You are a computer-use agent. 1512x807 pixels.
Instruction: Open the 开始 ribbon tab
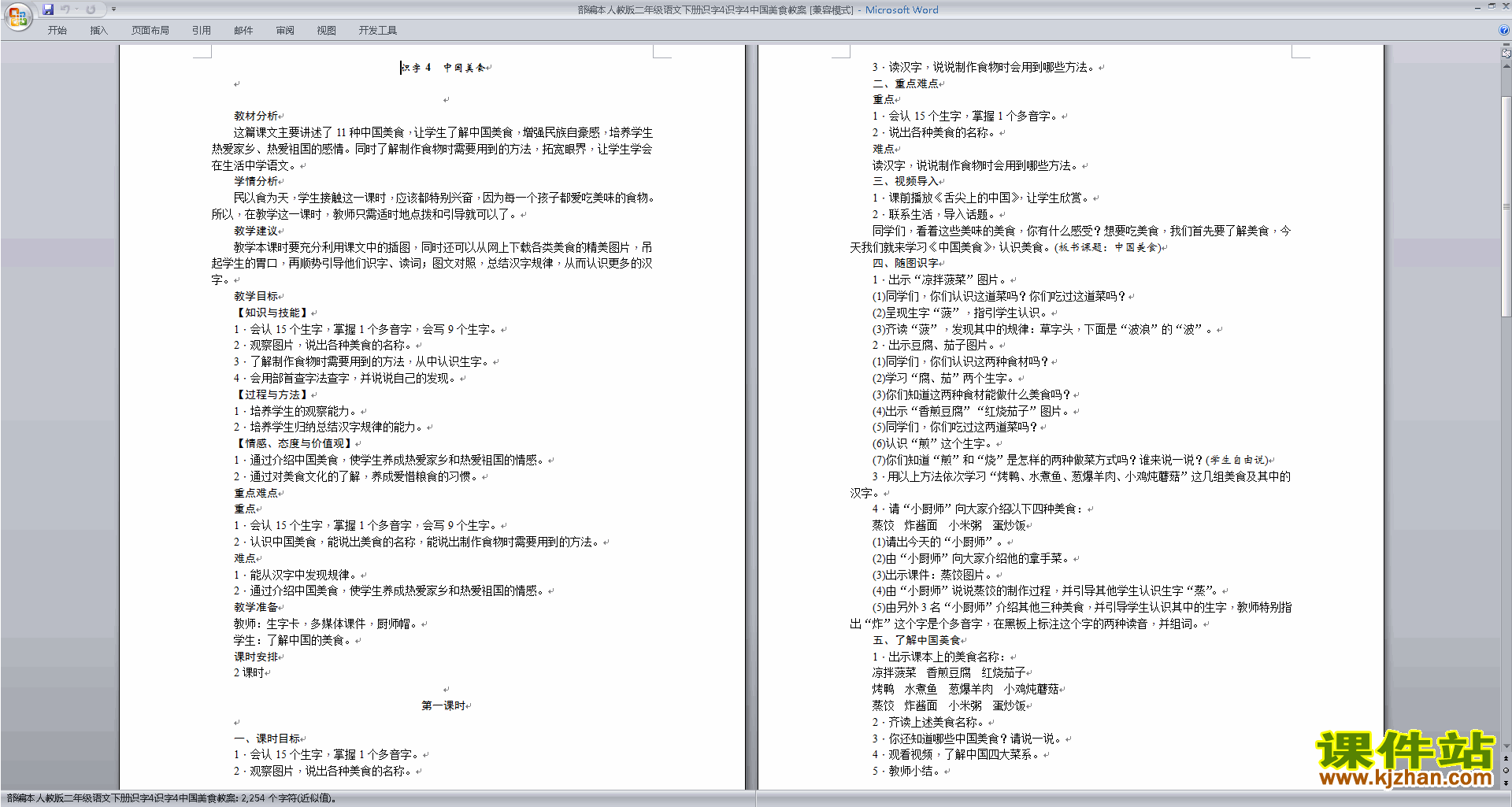pyautogui.click(x=57, y=31)
